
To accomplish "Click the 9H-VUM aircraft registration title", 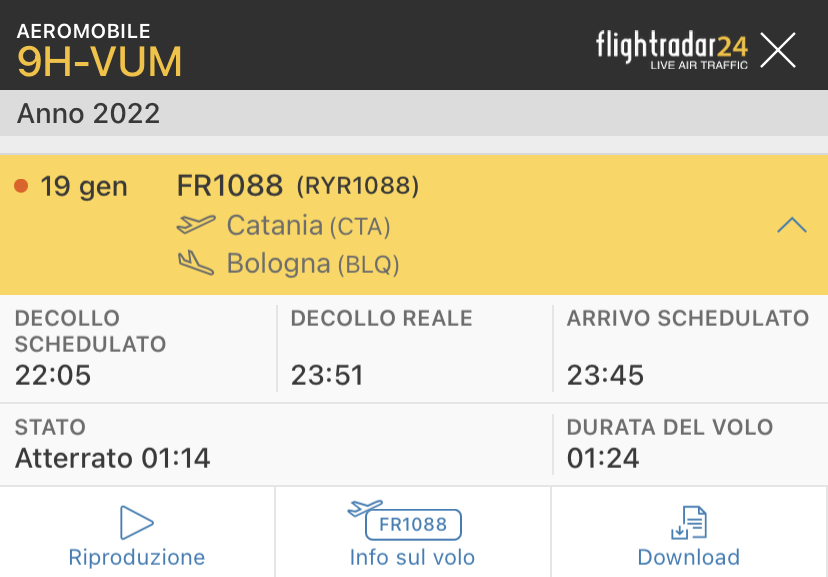I will [x=100, y=62].
